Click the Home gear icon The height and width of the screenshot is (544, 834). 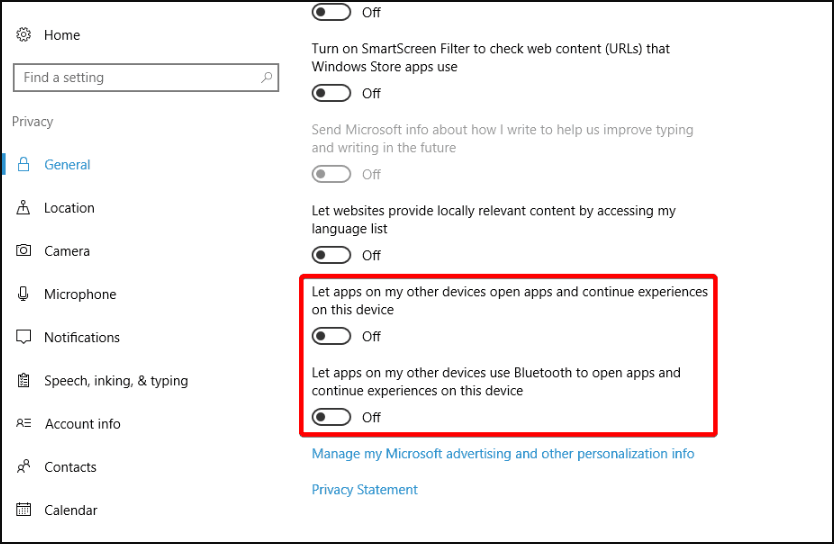tap(24, 35)
